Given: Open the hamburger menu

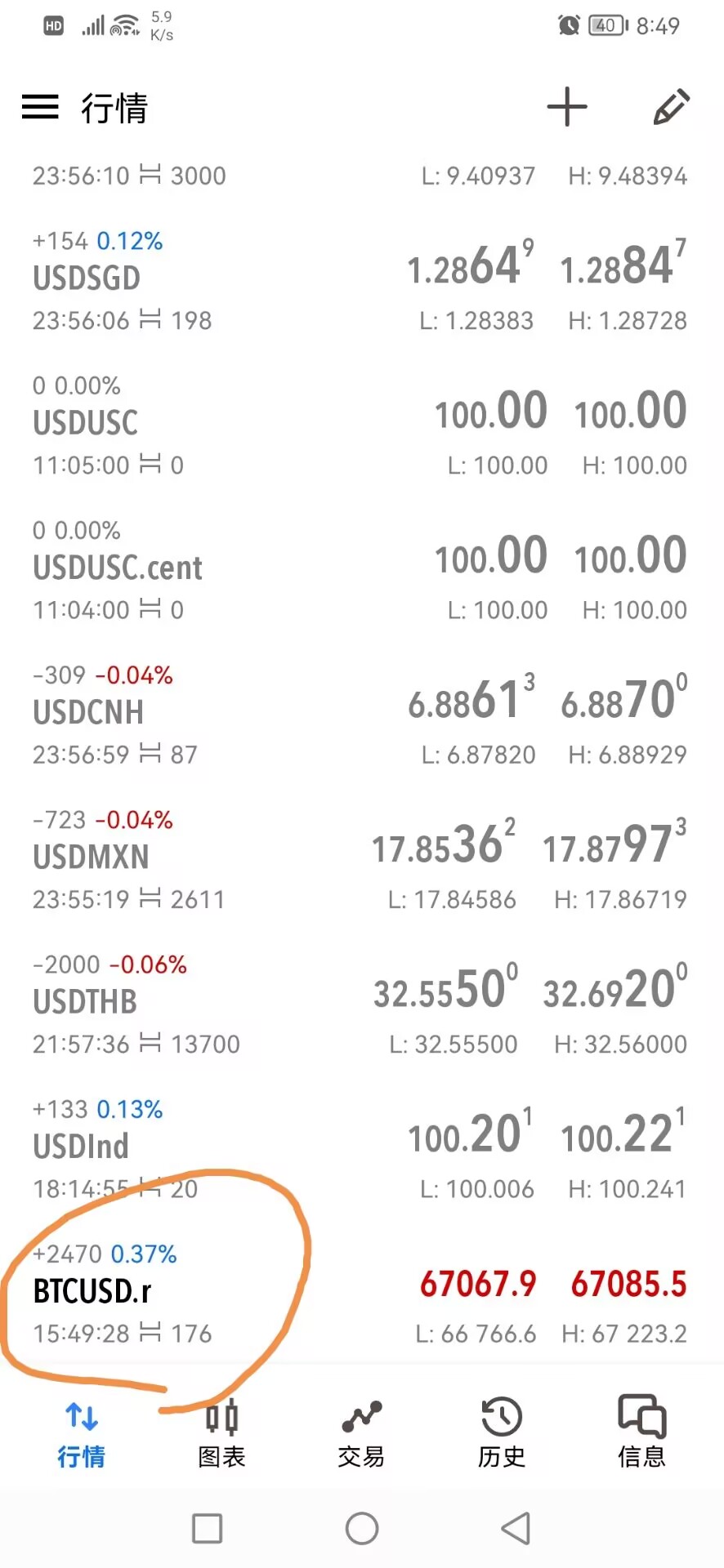Looking at the screenshot, I should 40,107.
